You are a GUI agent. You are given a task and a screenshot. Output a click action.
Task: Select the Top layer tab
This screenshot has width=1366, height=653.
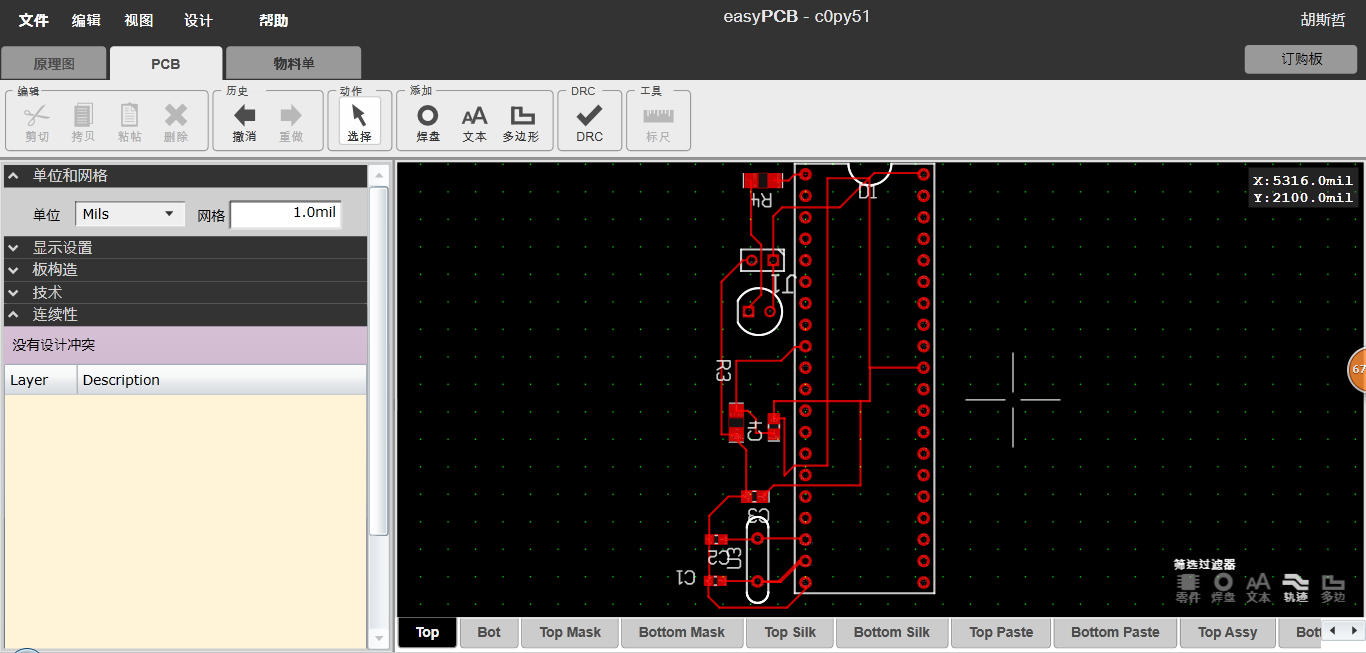coord(427,632)
